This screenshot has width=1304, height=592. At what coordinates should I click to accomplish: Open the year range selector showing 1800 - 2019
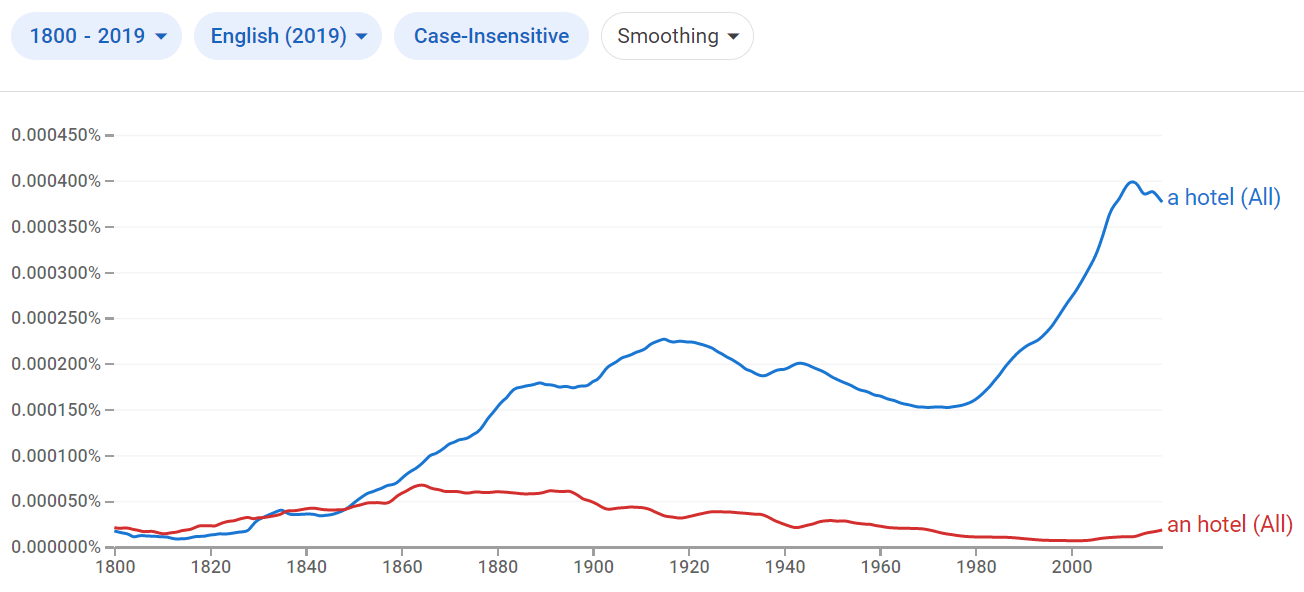[96, 35]
